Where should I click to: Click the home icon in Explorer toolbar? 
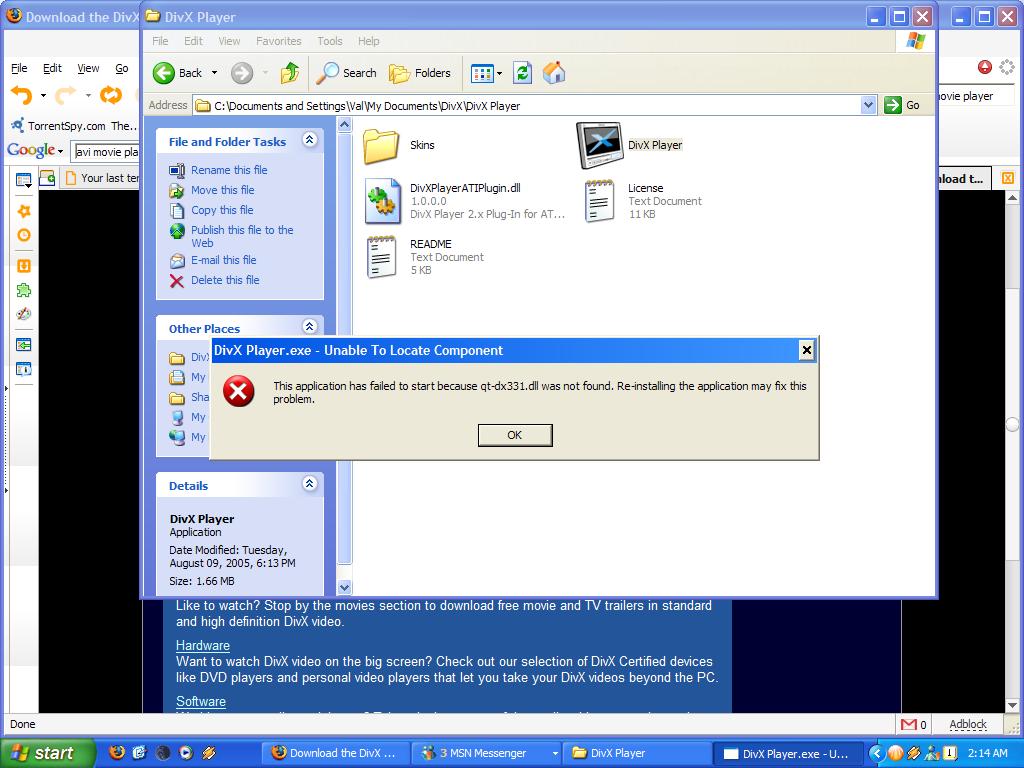[554, 73]
